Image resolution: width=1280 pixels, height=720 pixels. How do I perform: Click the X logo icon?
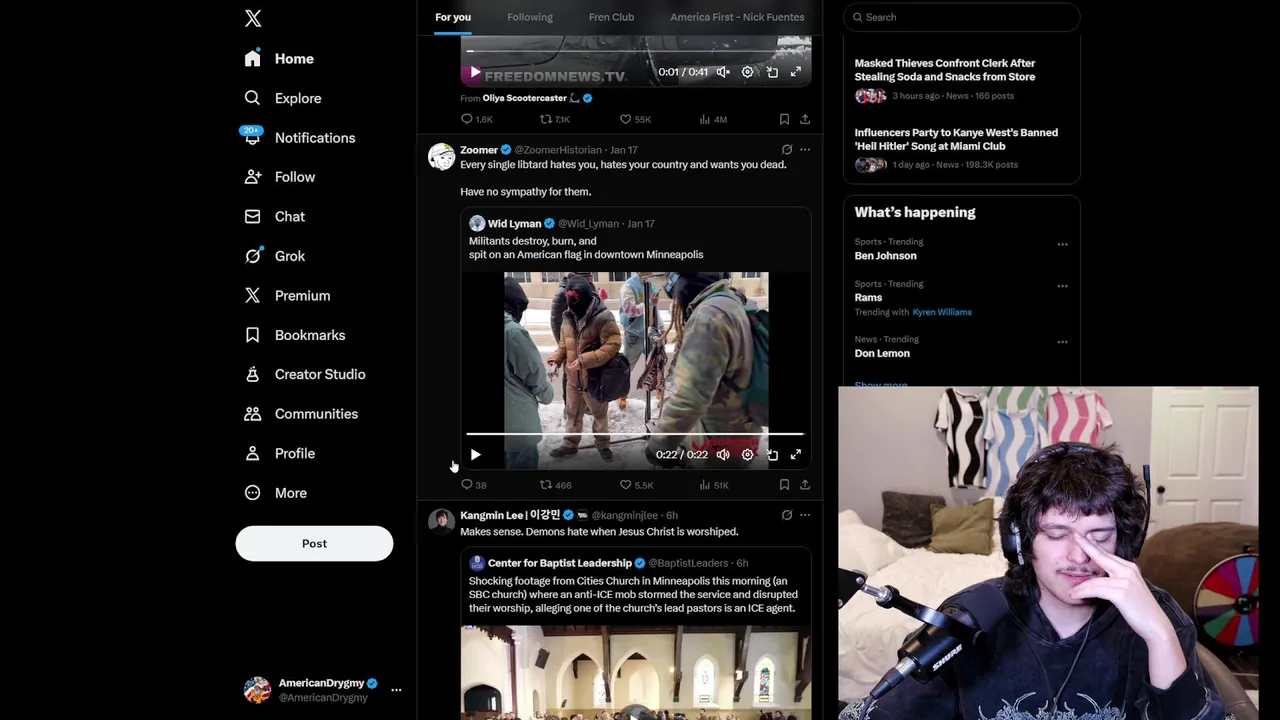[253, 18]
